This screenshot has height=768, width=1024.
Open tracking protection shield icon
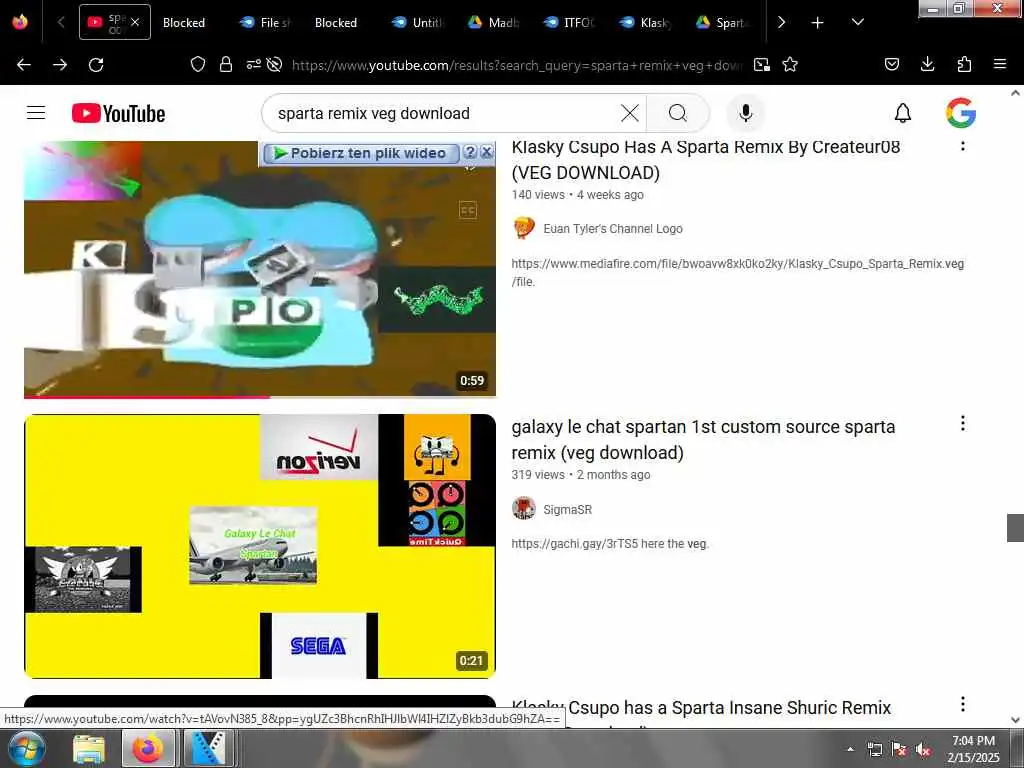197,64
